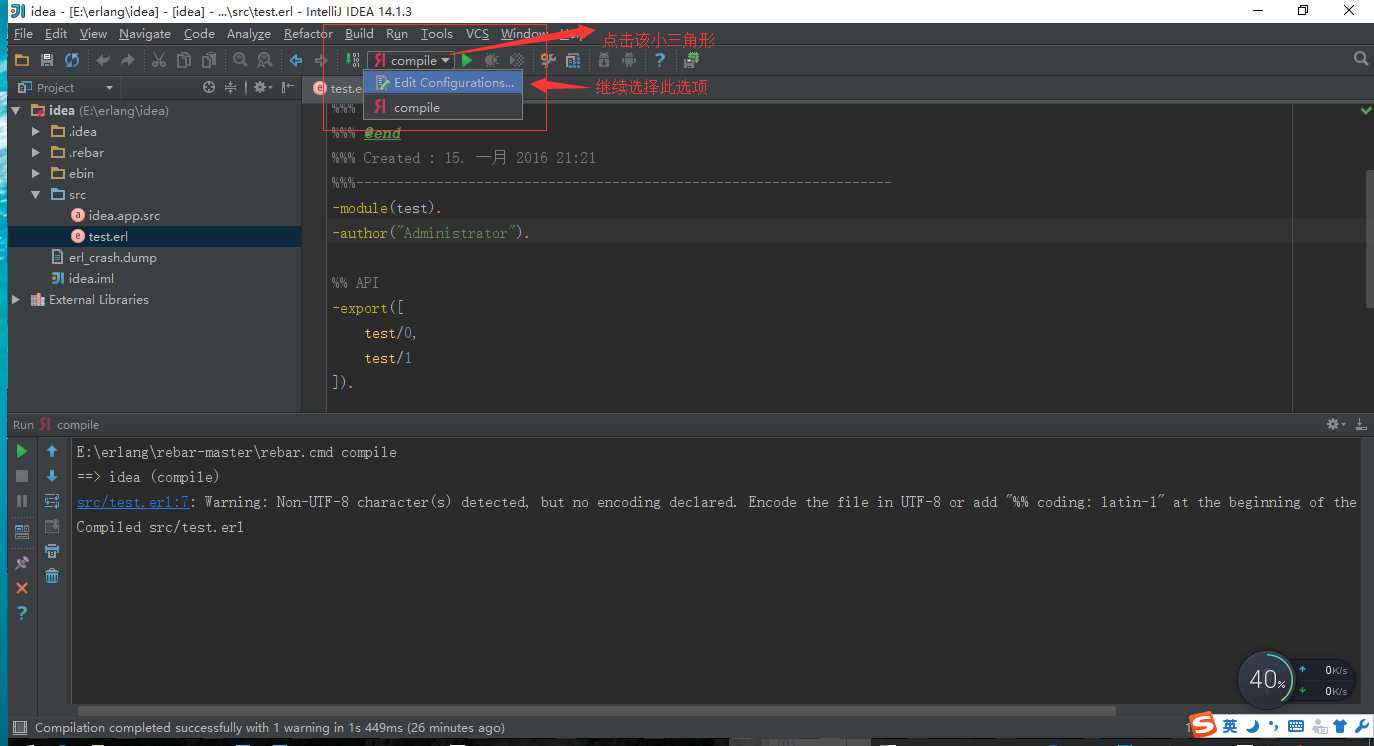Open the Run panel gear settings dropdown
This screenshot has height=746, width=1374.
pos(1336,424)
